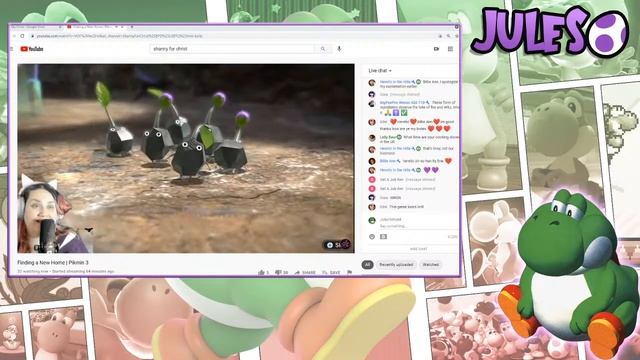Image resolution: width=640 pixels, height=360 pixels.
Task: Switch to the first browser tab
Action: pos(35,27)
